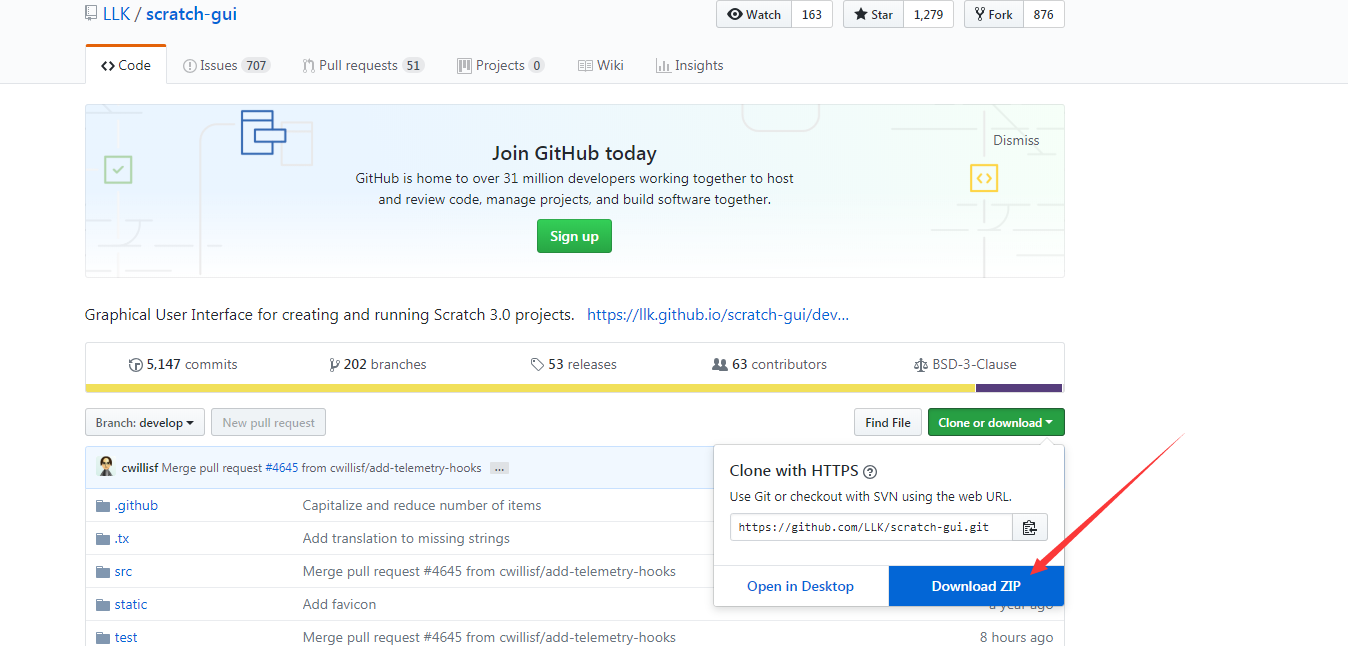The width and height of the screenshot is (1348, 646).
Task: Switch to the Code tab
Action: pos(126,65)
